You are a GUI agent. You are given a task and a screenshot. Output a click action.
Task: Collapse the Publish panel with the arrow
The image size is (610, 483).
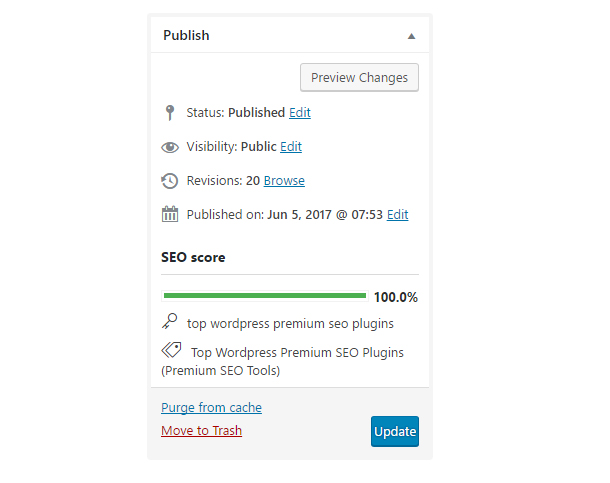(x=411, y=36)
